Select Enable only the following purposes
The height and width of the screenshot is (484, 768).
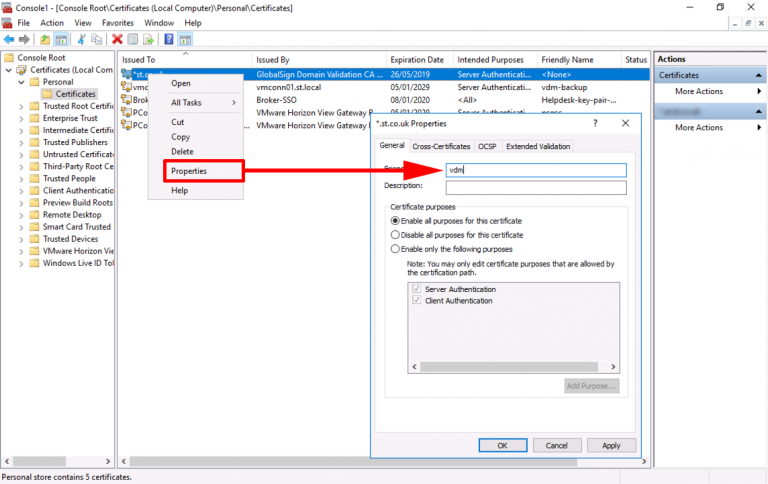pyautogui.click(x=395, y=249)
